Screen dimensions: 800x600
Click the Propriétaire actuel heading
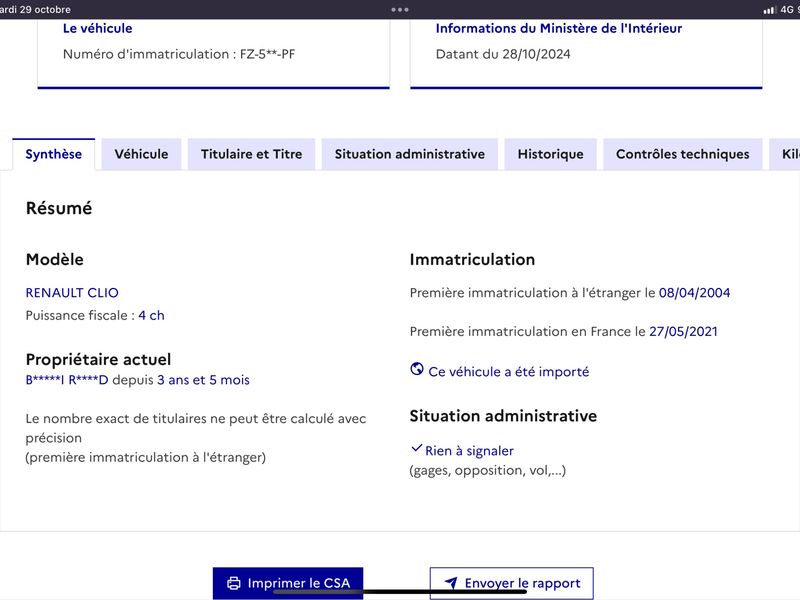pyautogui.click(x=98, y=360)
